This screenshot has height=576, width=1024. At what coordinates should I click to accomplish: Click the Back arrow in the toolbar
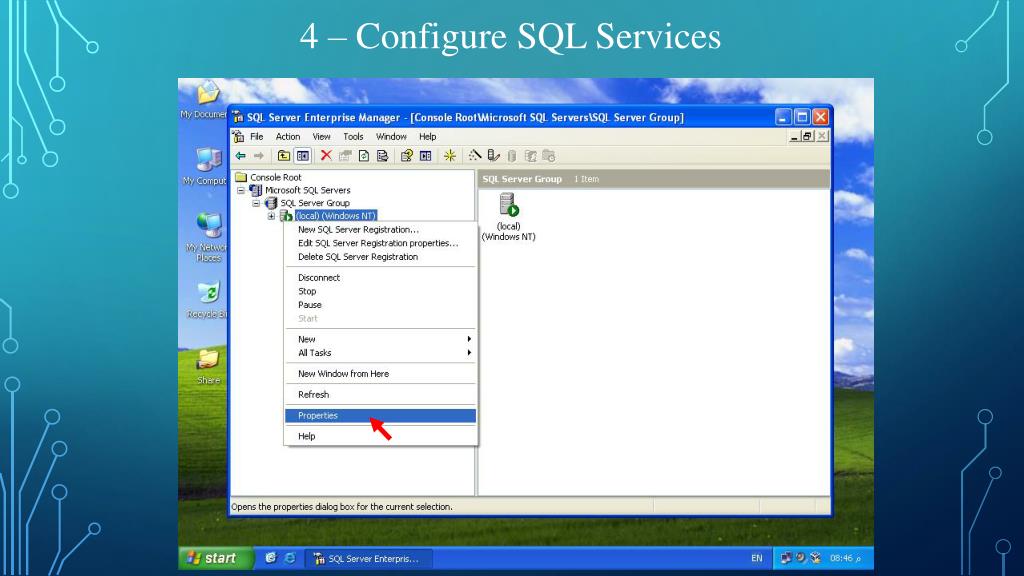[240, 155]
